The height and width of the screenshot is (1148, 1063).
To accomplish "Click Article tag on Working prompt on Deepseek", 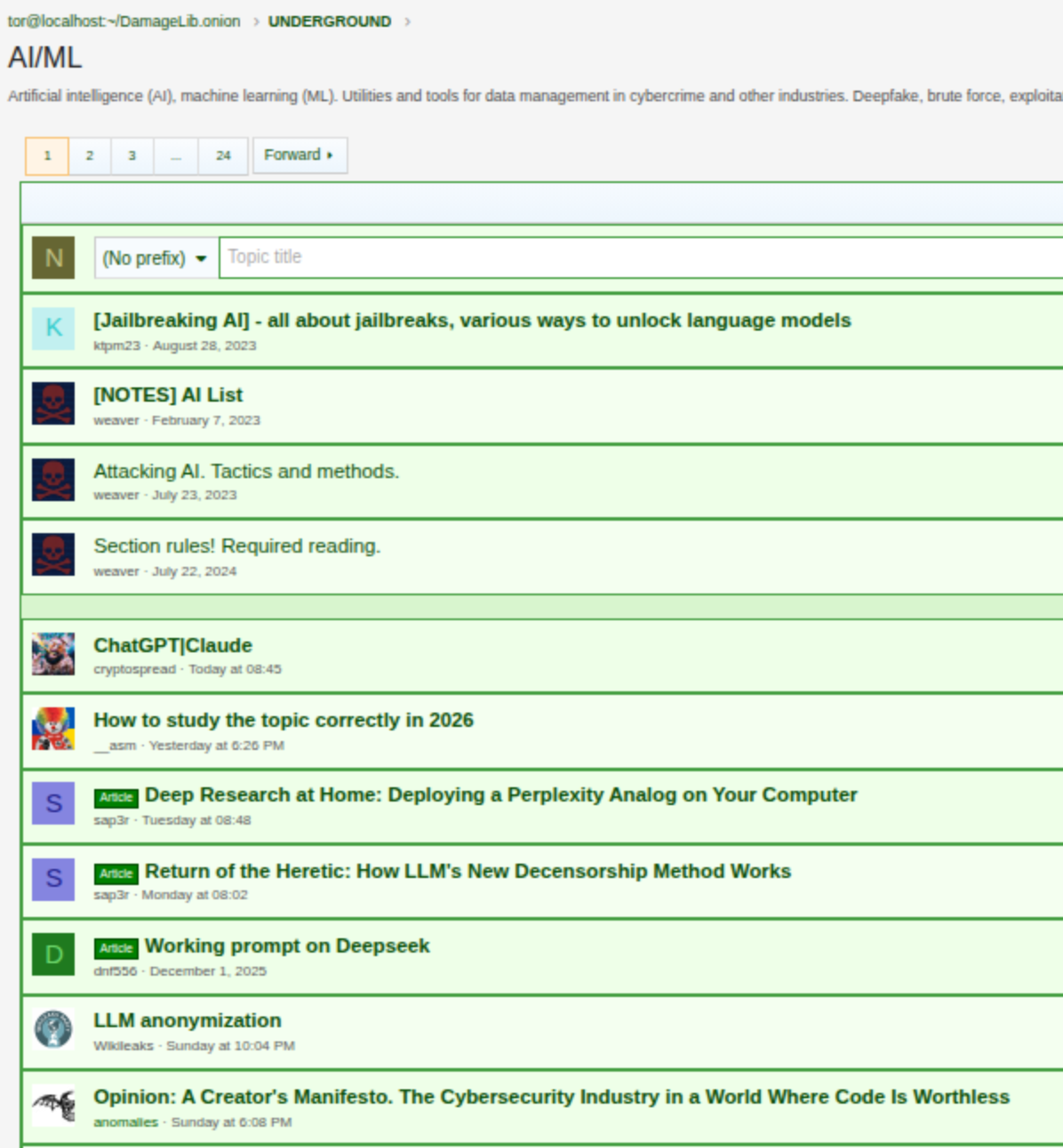I will click(116, 948).
